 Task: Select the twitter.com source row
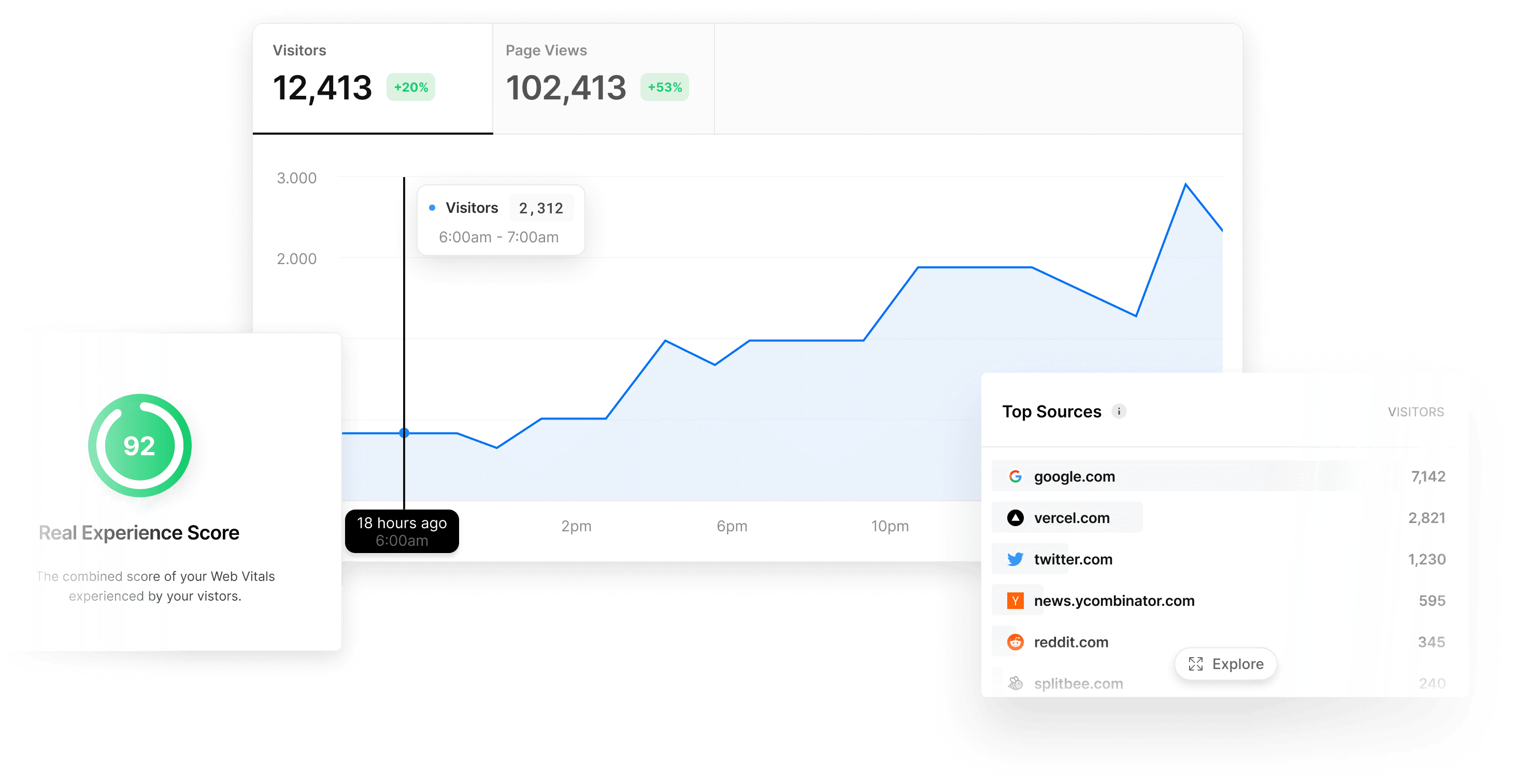pyautogui.click(x=1073, y=559)
